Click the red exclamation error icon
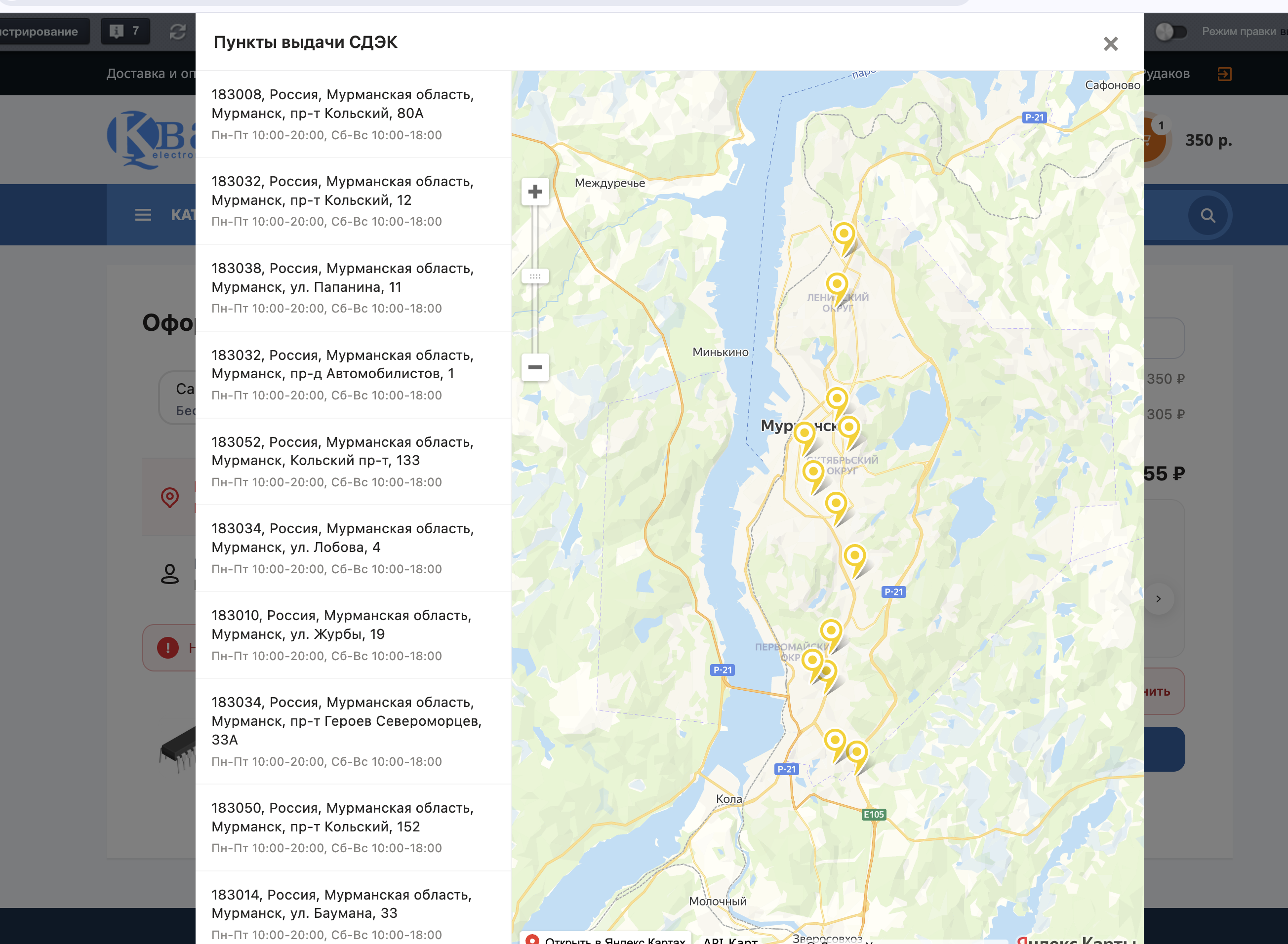Viewport: 1288px width, 944px height. (x=168, y=647)
